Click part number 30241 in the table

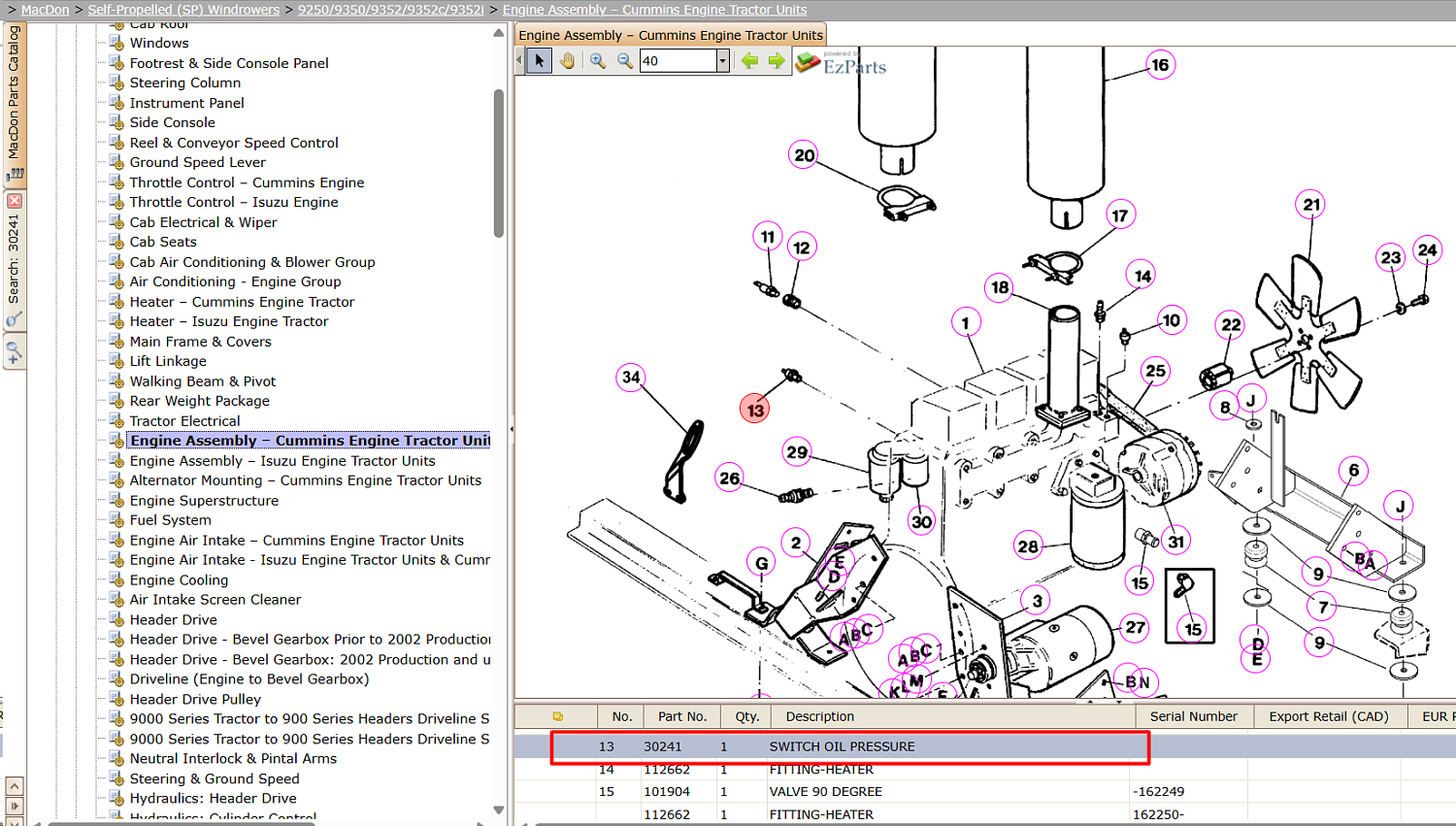(663, 746)
